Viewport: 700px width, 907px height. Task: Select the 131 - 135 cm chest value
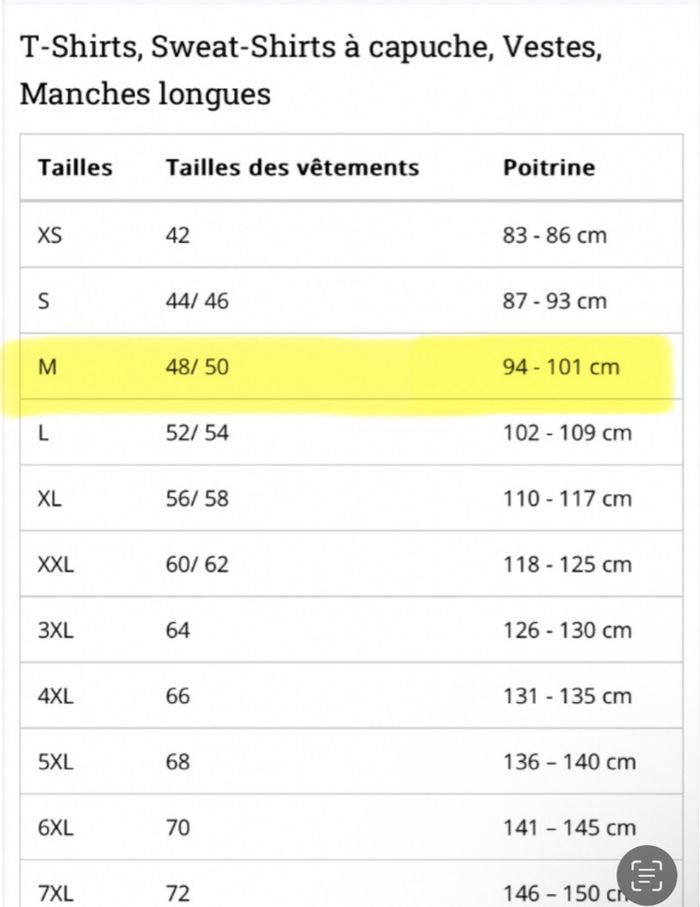(567, 696)
